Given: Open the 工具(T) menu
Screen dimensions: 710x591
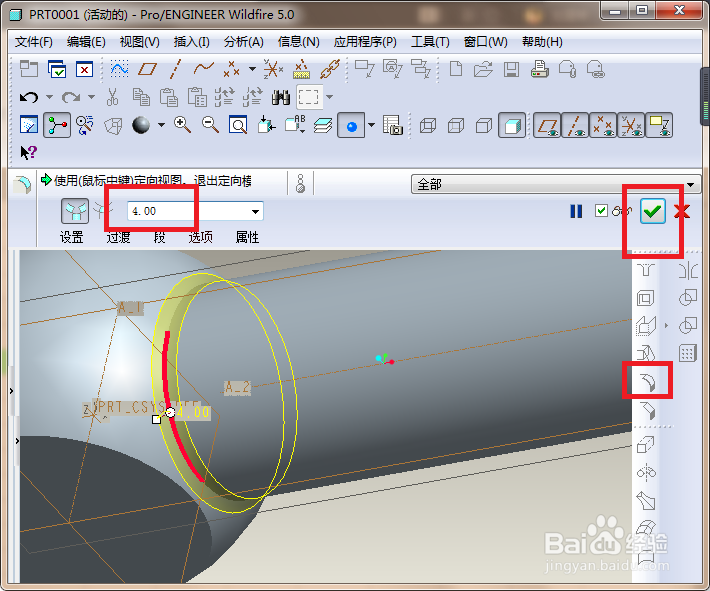Looking at the screenshot, I should (x=430, y=42).
